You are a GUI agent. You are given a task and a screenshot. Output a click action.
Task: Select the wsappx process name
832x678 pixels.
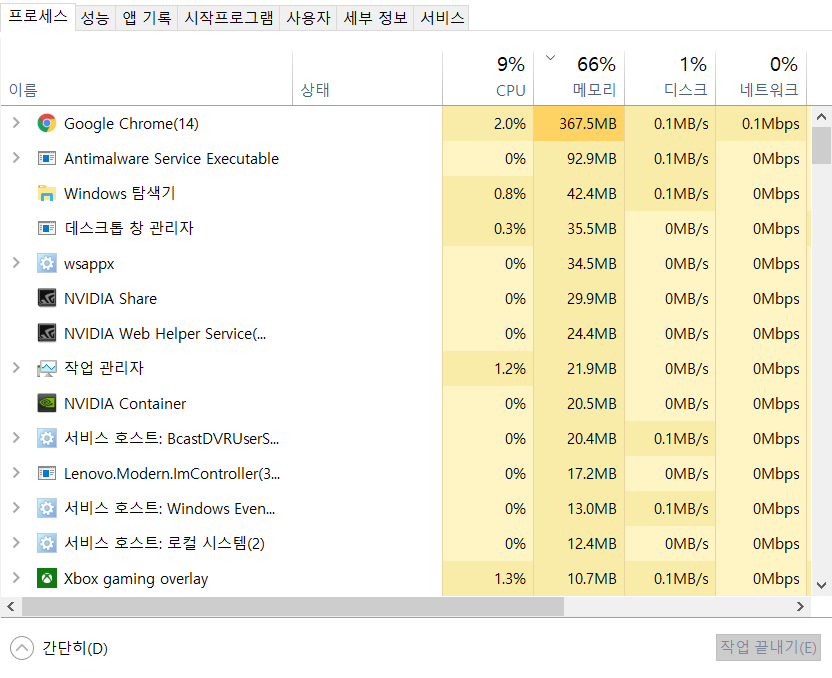[x=89, y=264]
